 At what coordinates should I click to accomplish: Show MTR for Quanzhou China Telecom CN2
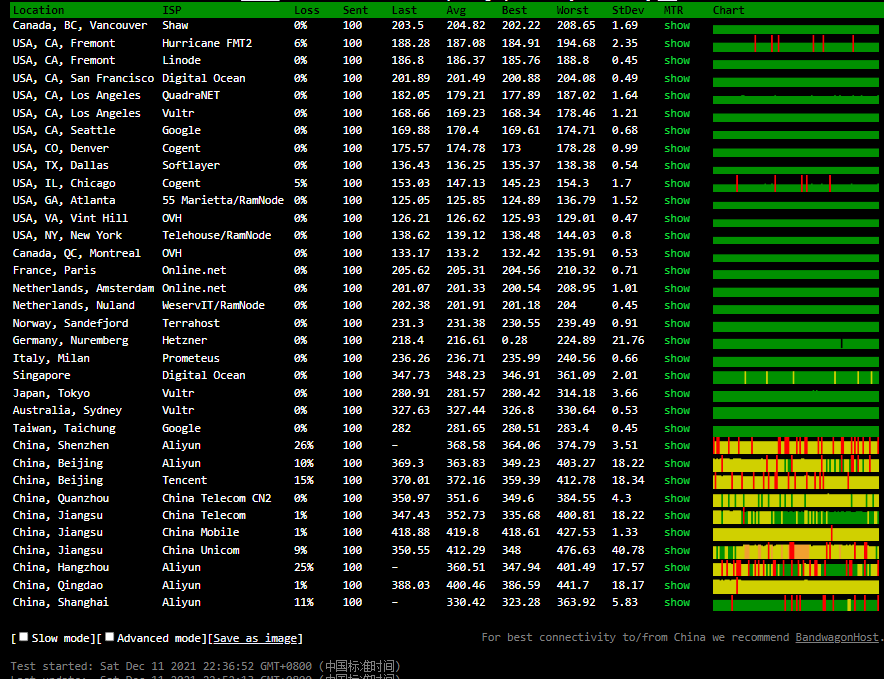click(677, 498)
